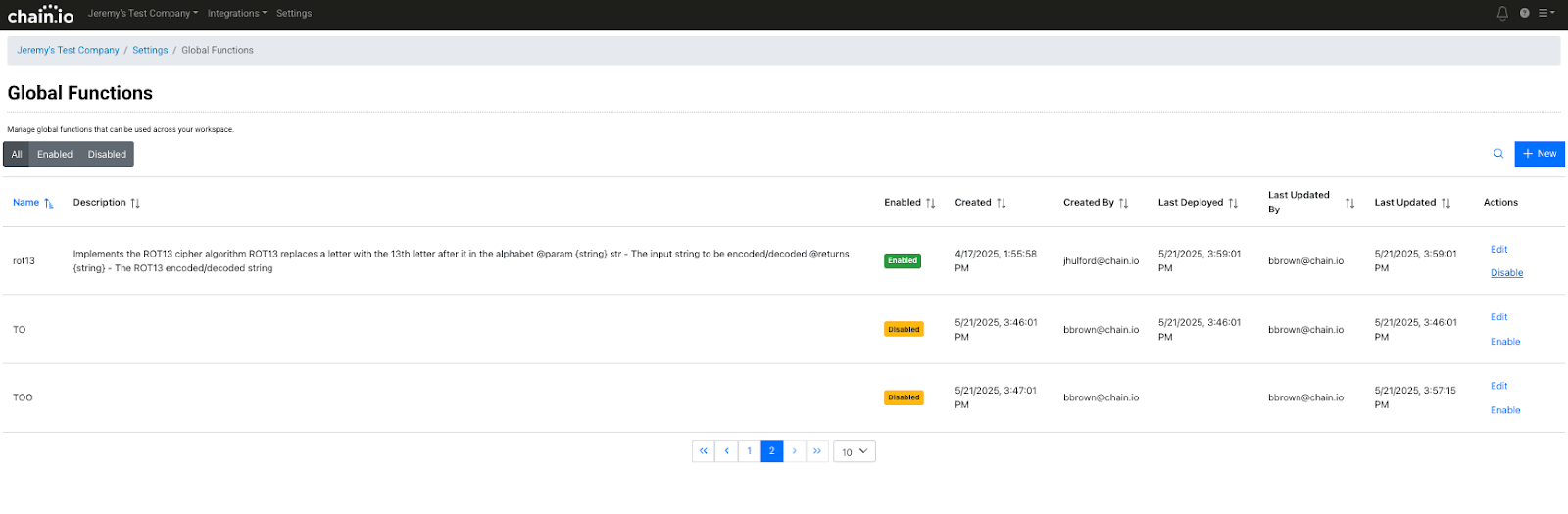Select page 2 in pagination

[772, 451]
